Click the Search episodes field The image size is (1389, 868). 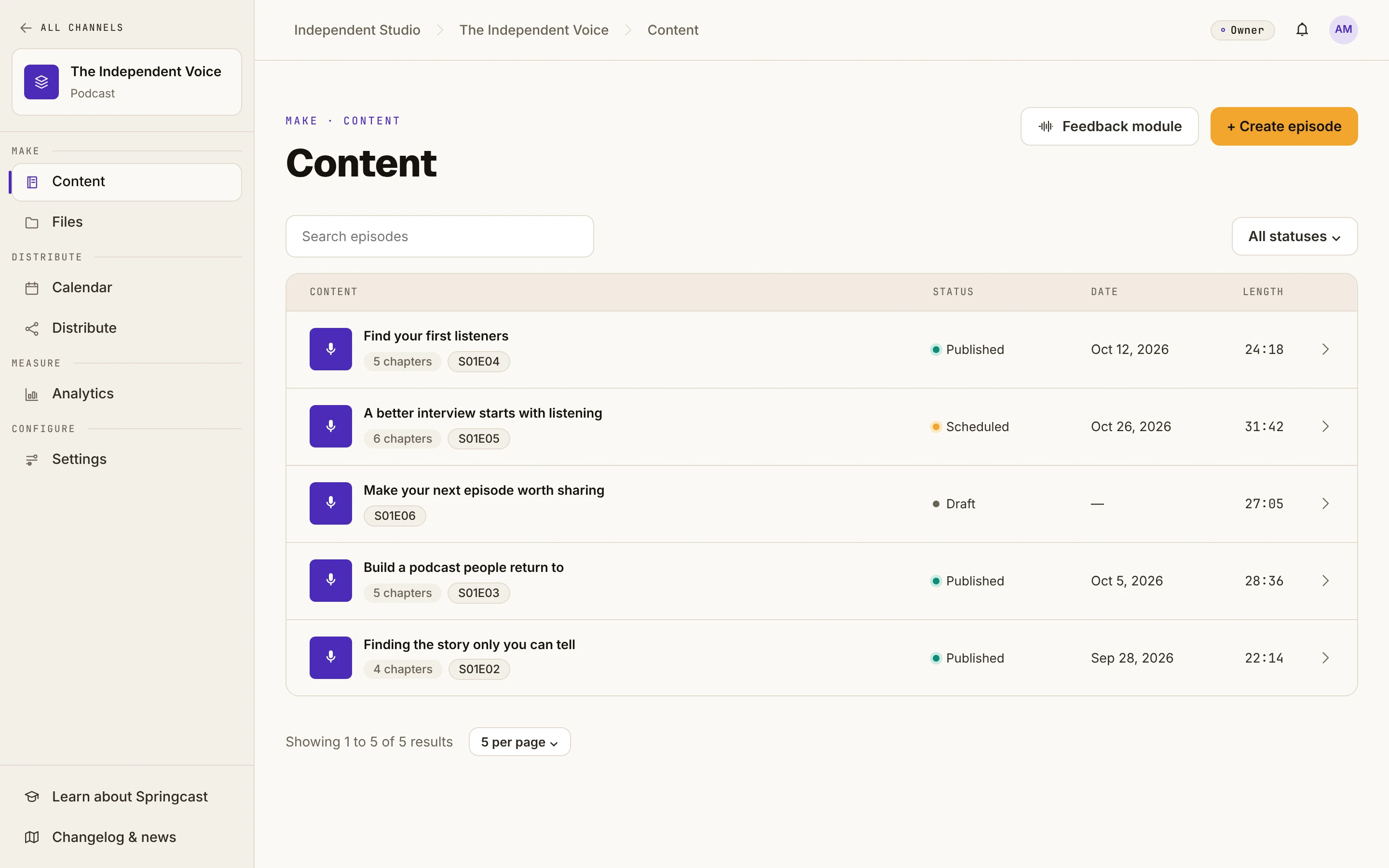[x=440, y=236]
